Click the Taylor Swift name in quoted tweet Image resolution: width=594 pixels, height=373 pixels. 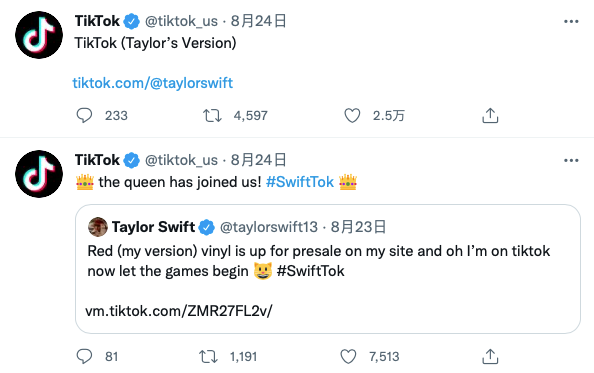point(153,227)
